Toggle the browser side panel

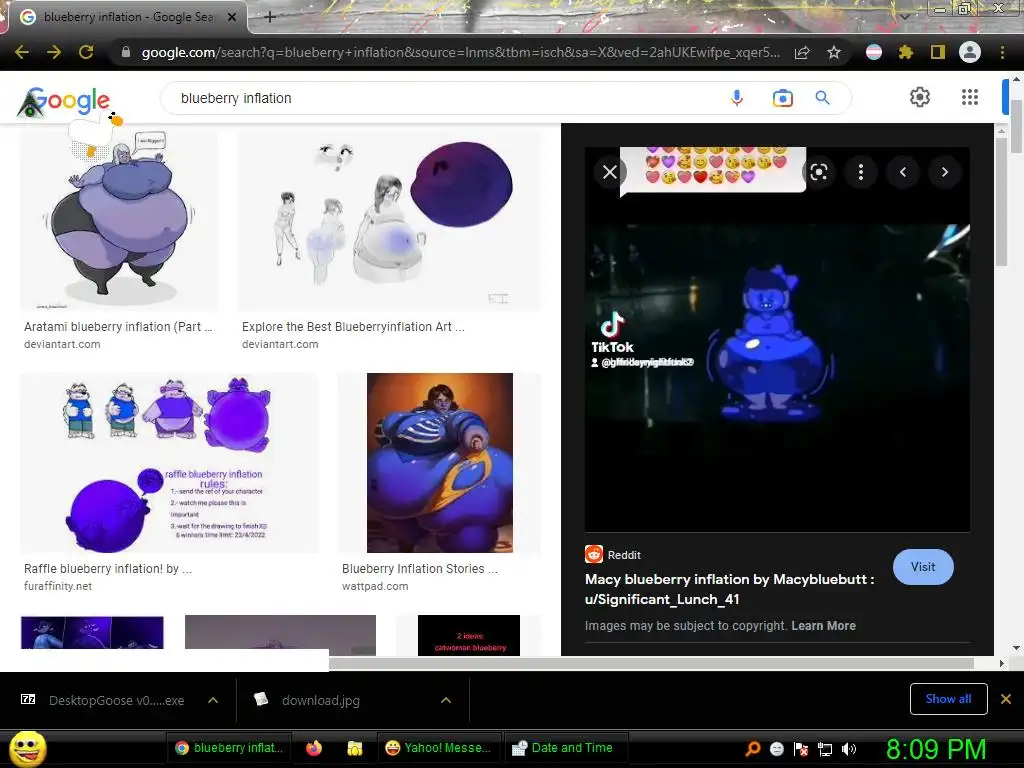click(938, 52)
